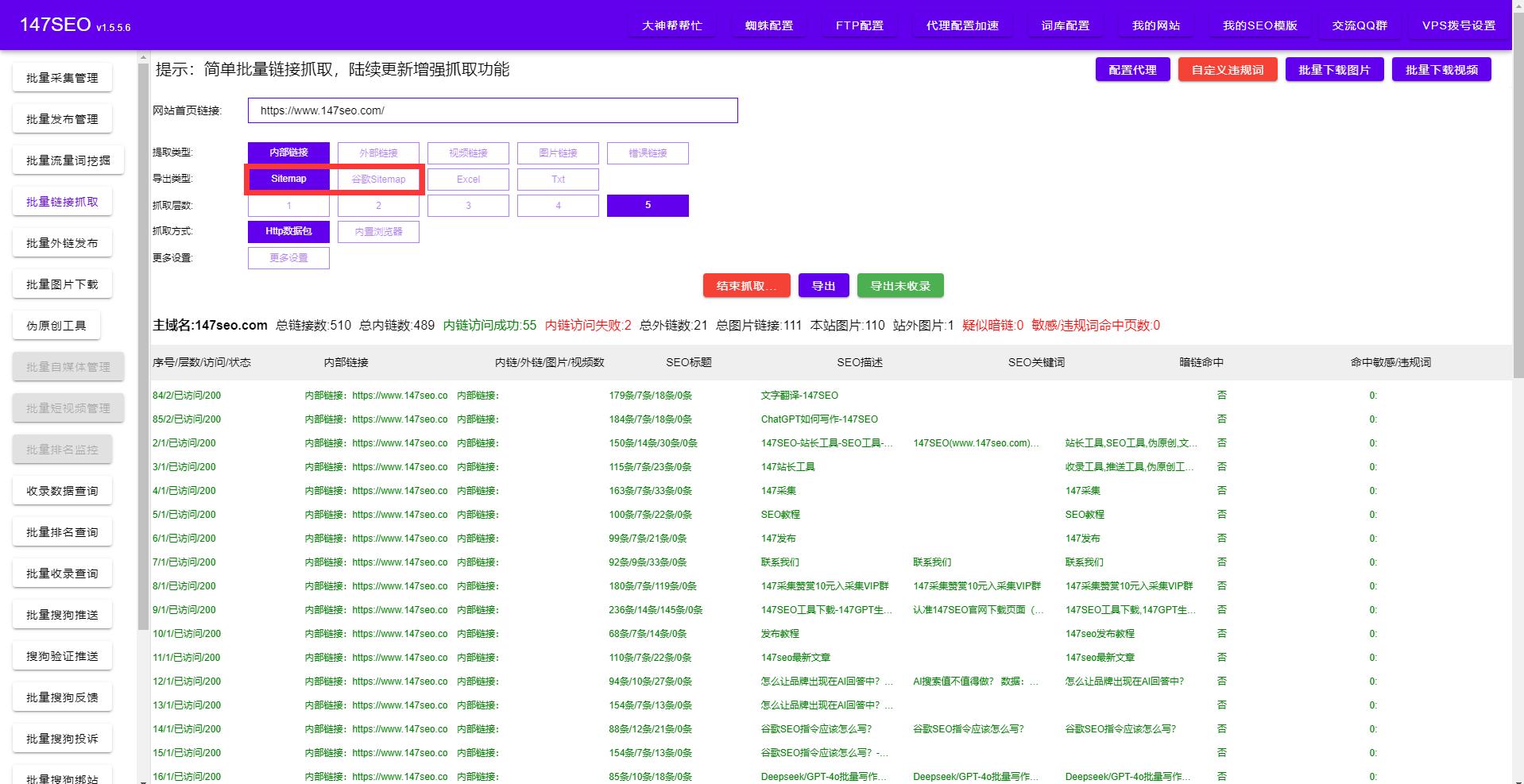1524x784 pixels.
Task: Enable the 谷歌Sitemap export type
Action: (378, 179)
